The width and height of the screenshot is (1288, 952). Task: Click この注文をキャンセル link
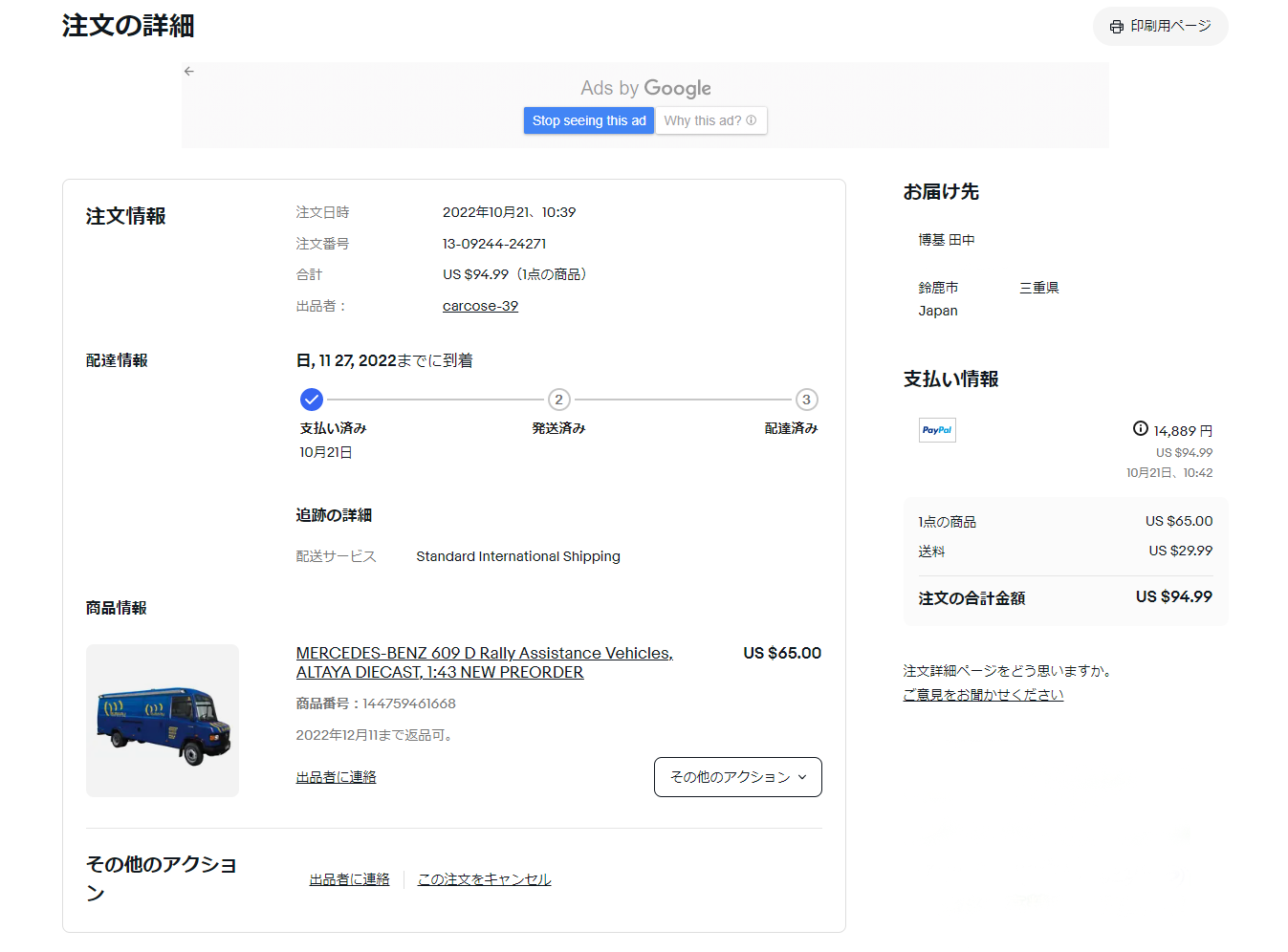pyautogui.click(x=484, y=879)
